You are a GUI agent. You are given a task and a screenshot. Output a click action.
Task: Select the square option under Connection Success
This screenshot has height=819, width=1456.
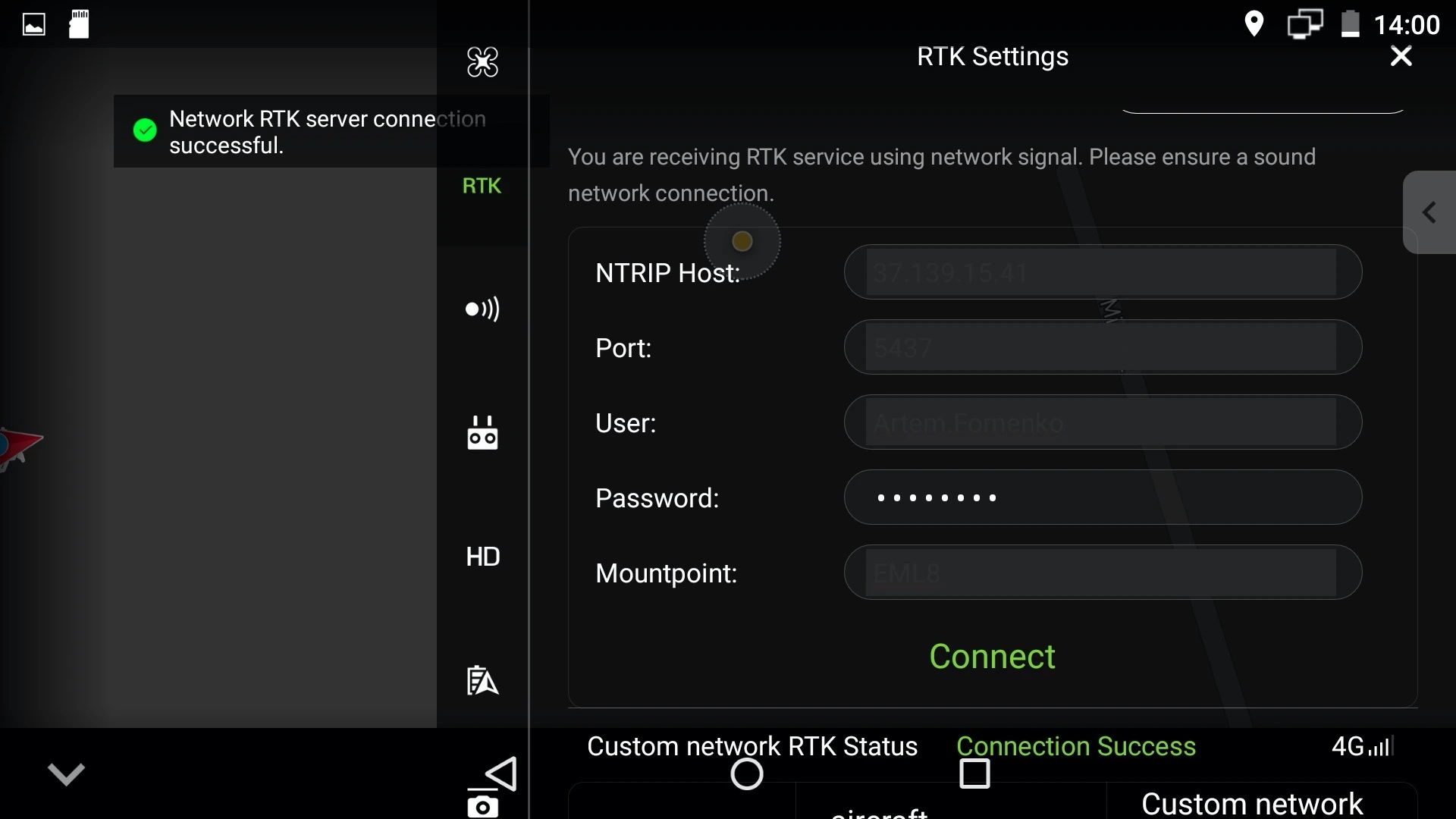point(974,773)
